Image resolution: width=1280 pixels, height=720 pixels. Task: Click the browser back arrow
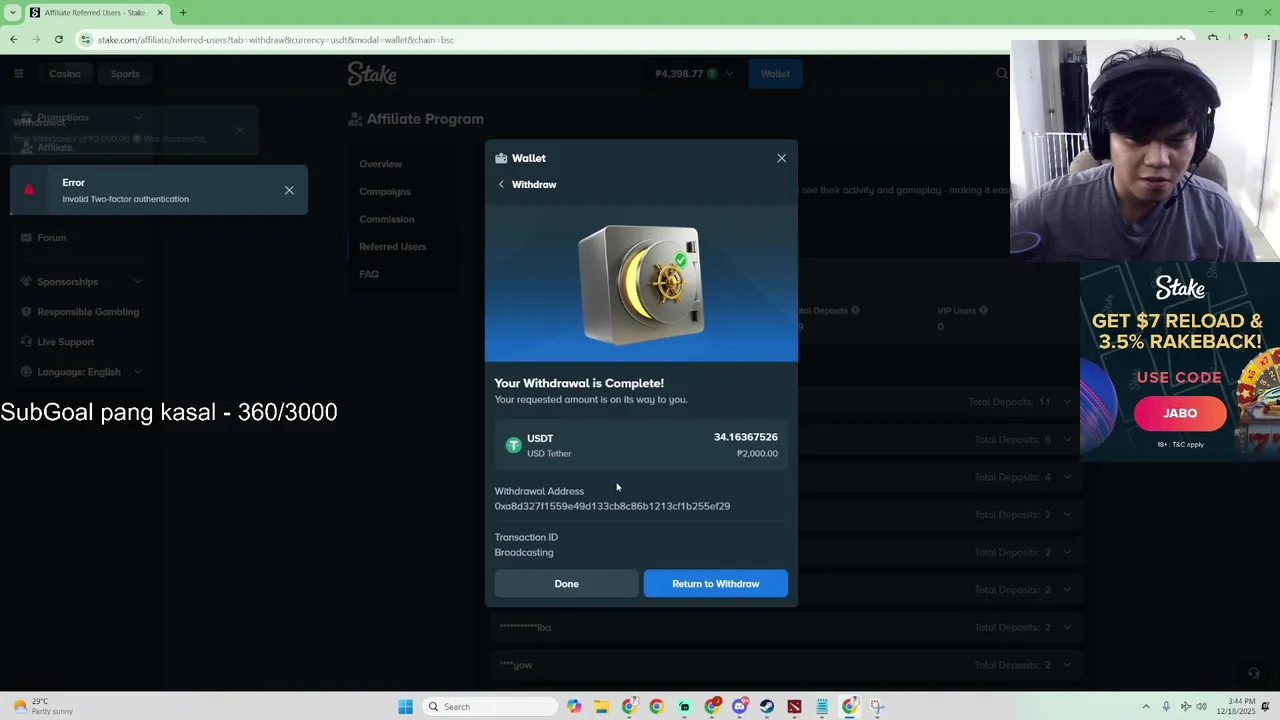click(x=13, y=40)
